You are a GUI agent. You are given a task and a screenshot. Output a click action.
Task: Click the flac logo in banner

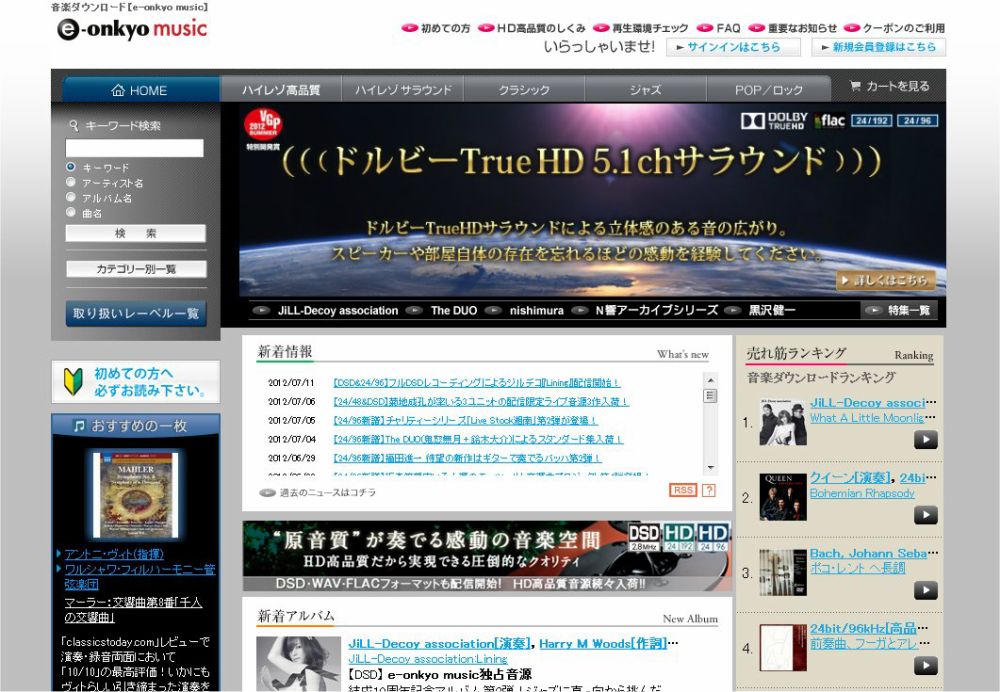pyautogui.click(x=830, y=121)
